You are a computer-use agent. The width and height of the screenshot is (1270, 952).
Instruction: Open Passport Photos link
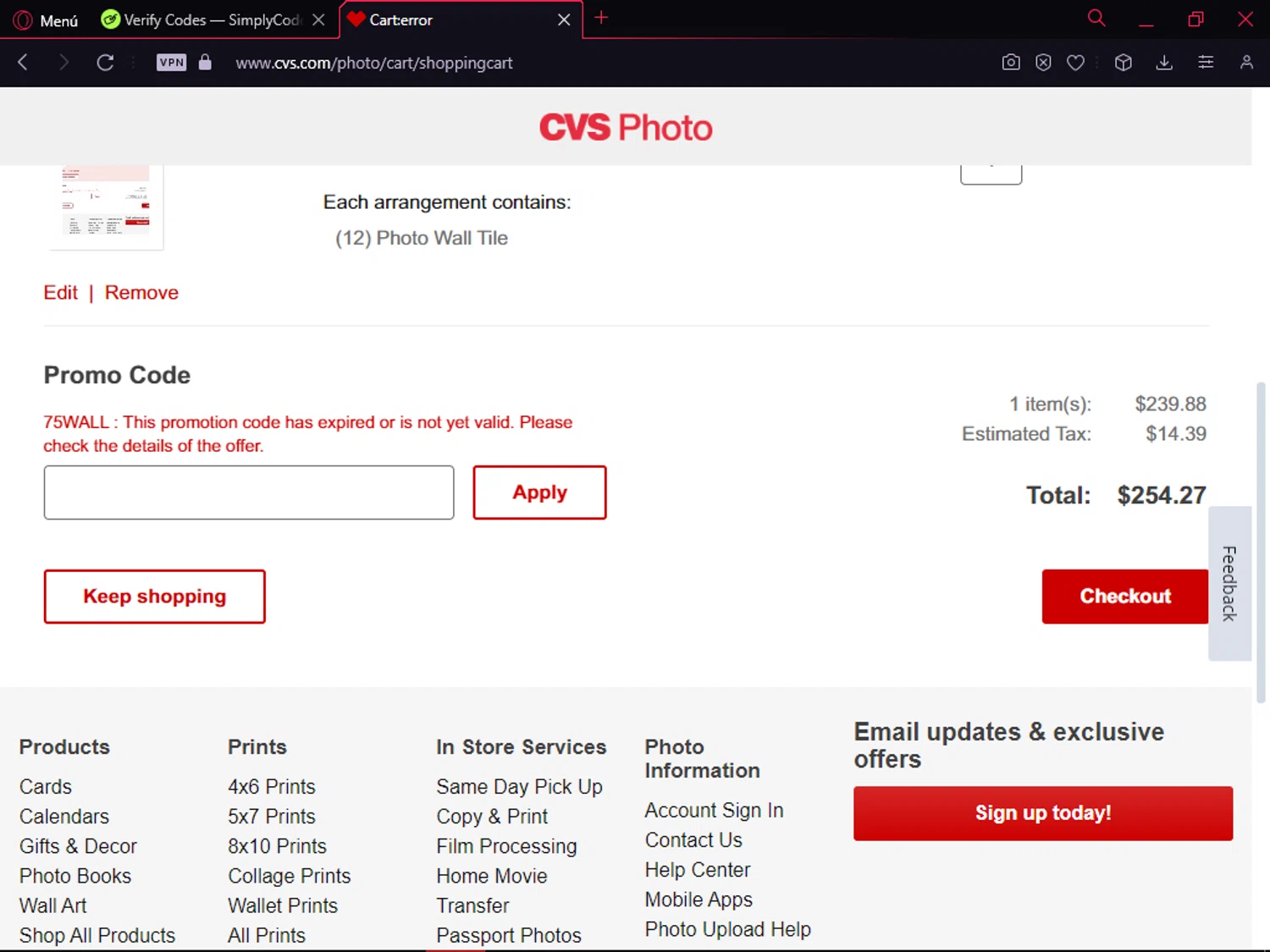(x=509, y=935)
